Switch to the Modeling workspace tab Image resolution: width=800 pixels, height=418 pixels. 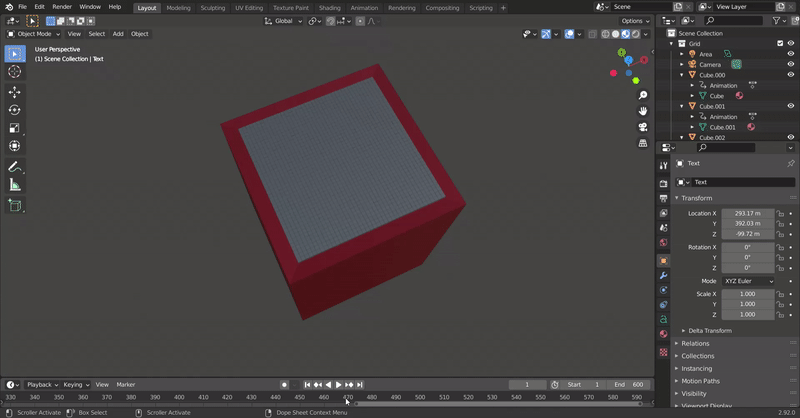pos(178,8)
